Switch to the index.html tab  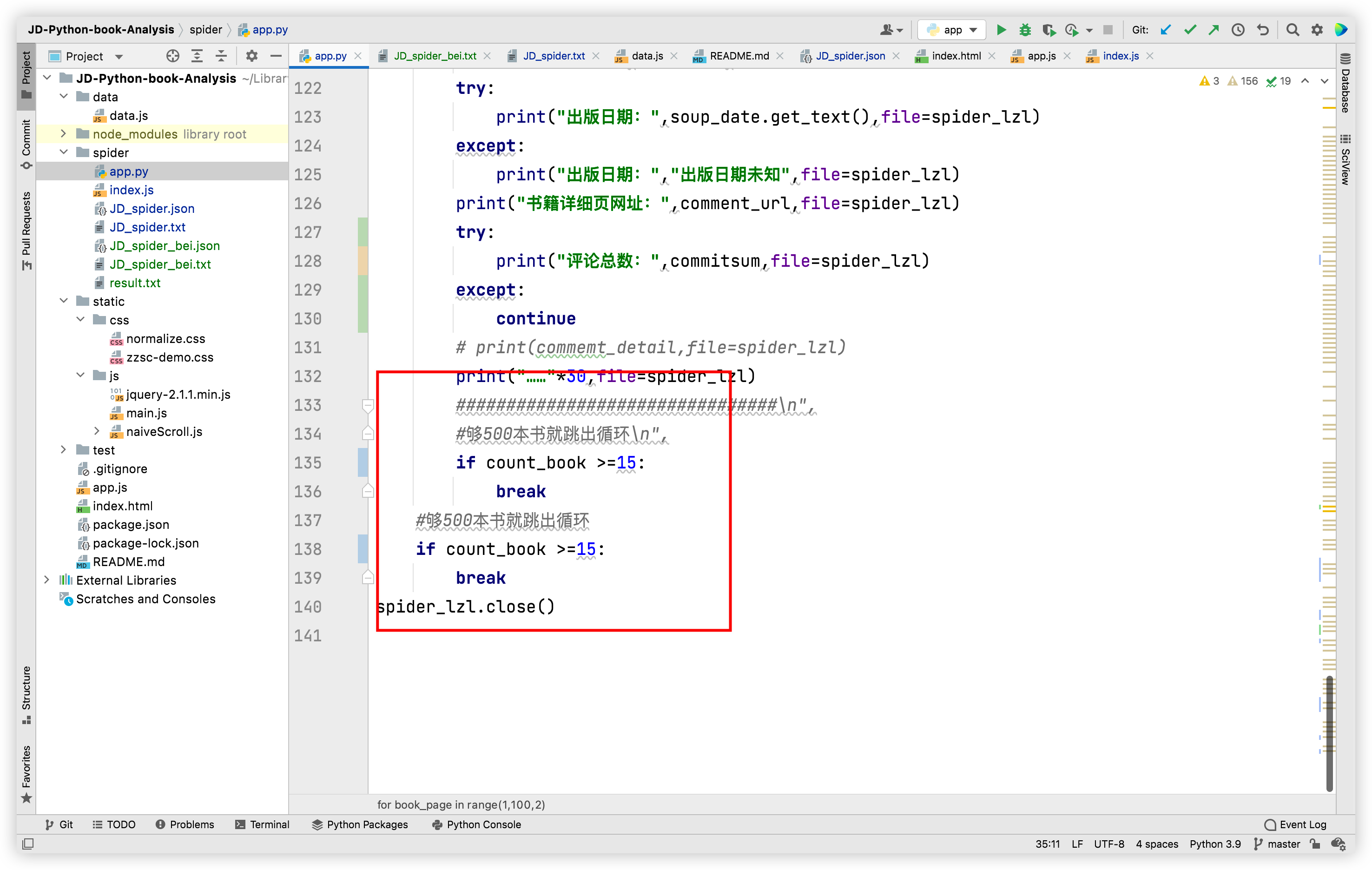pyautogui.click(x=956, y=56)
